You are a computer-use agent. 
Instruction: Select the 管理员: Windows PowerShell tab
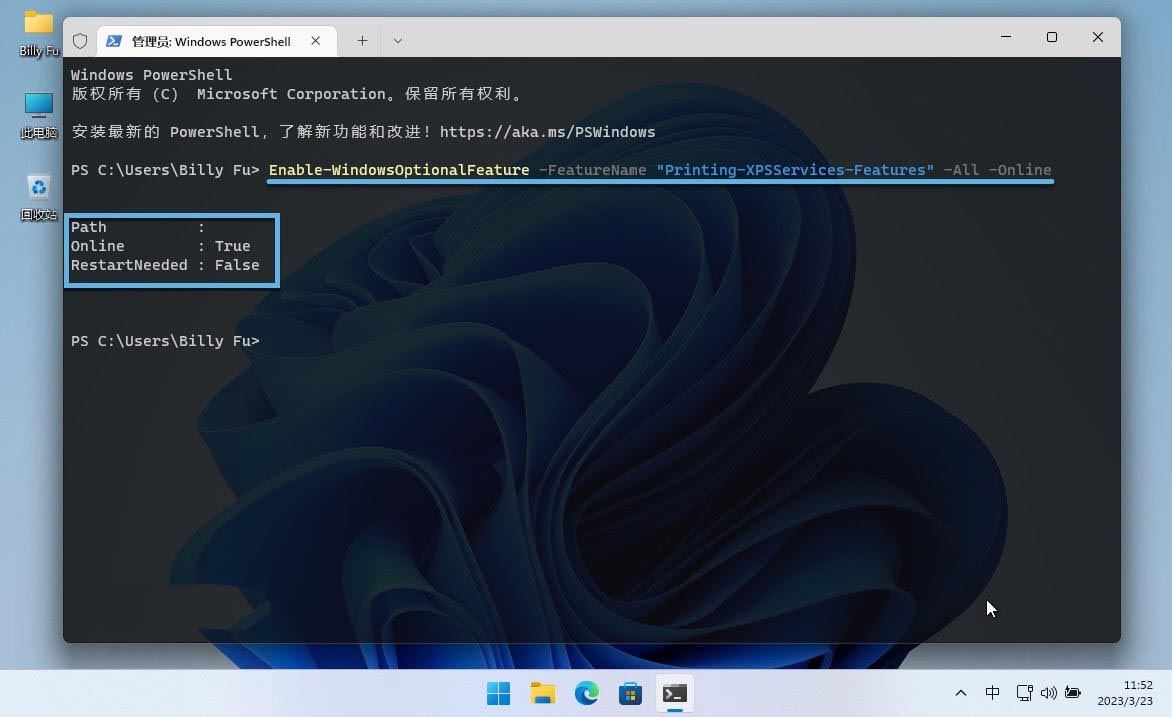[217, 41]
